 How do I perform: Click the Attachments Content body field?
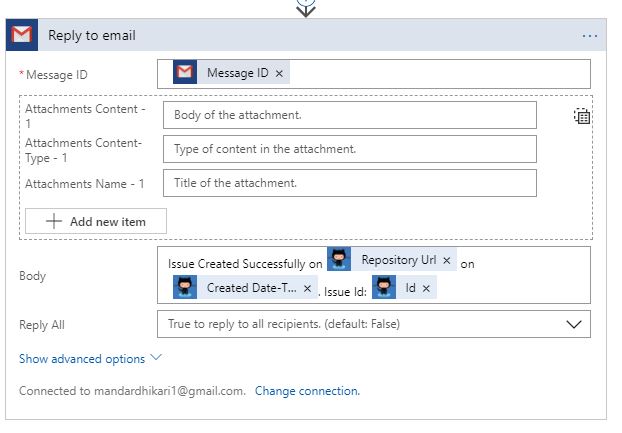[x=350, y=115]
